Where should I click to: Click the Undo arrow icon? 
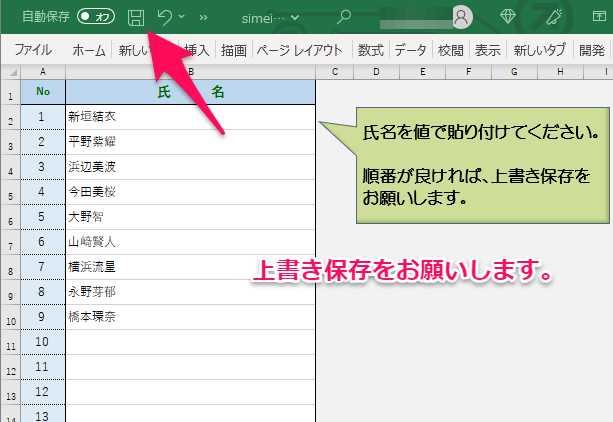[x=164, y=17]
